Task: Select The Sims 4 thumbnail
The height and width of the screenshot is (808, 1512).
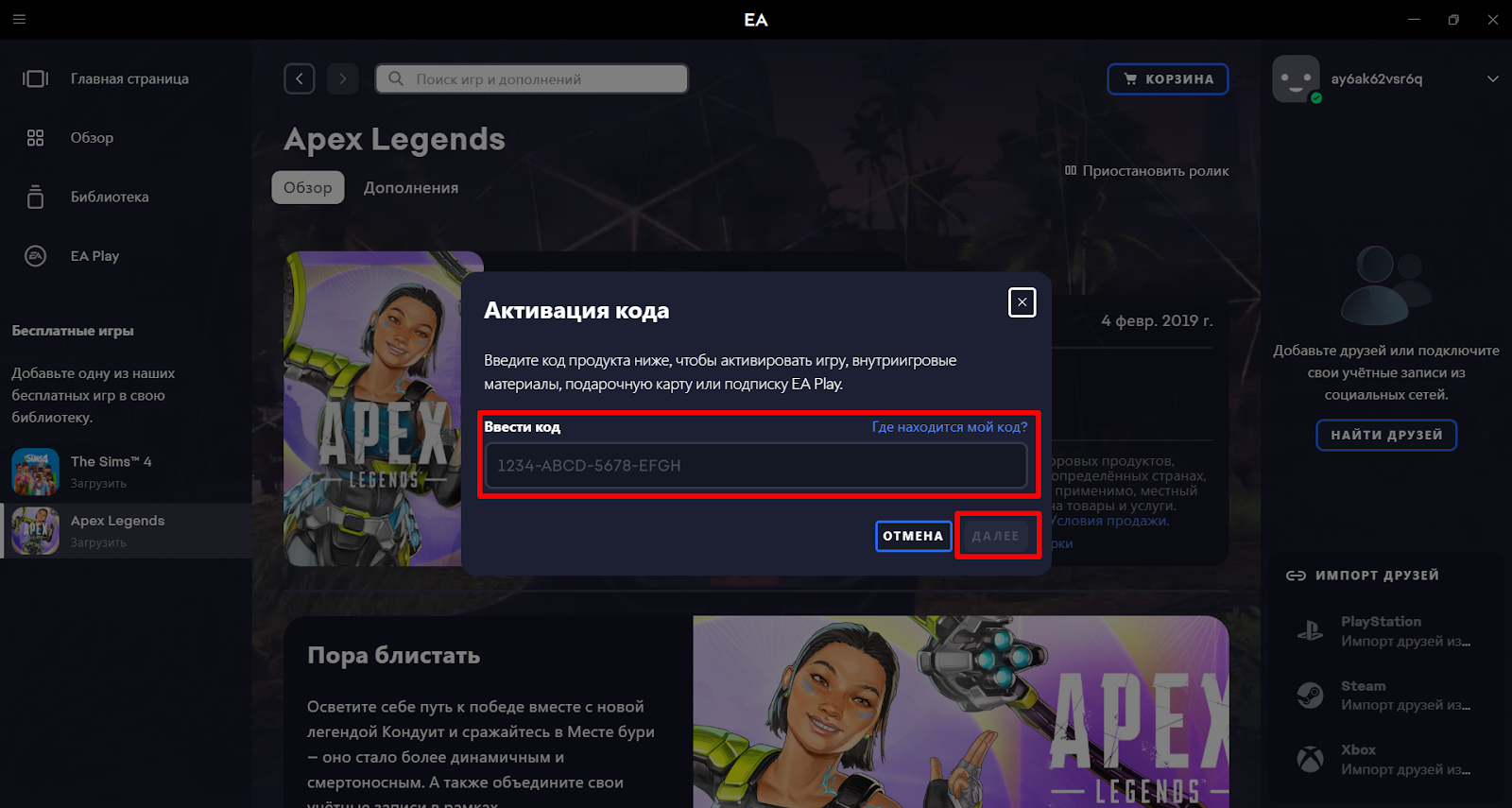Action: click(x=36, y=472)
